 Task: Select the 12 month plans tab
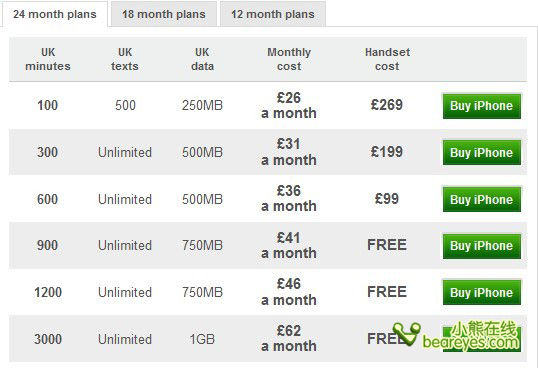tap(273, 14)
